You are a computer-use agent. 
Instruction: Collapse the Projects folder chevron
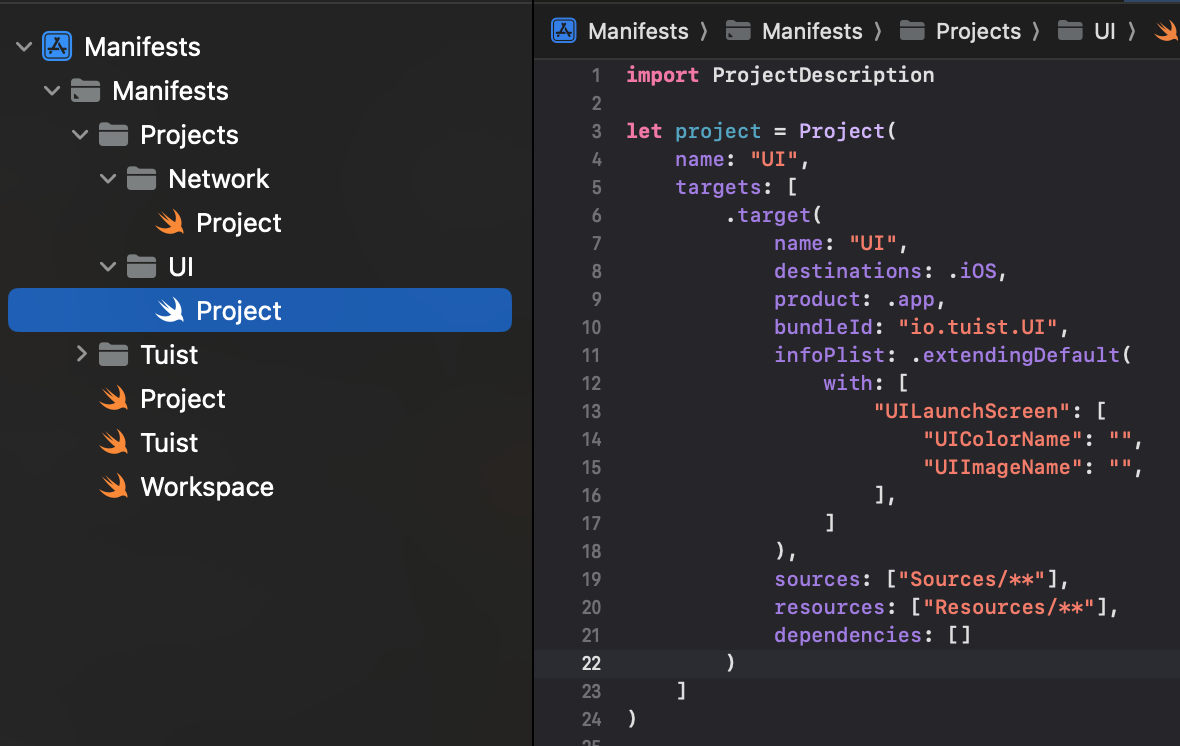point(80,135)
